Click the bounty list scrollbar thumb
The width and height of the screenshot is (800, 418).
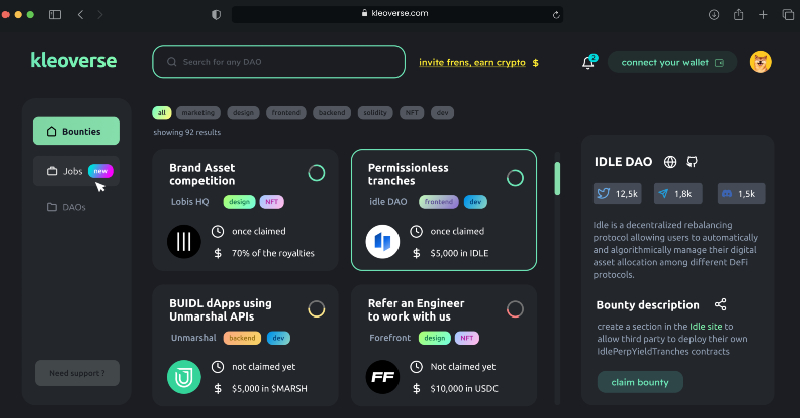tap(557, 178)
